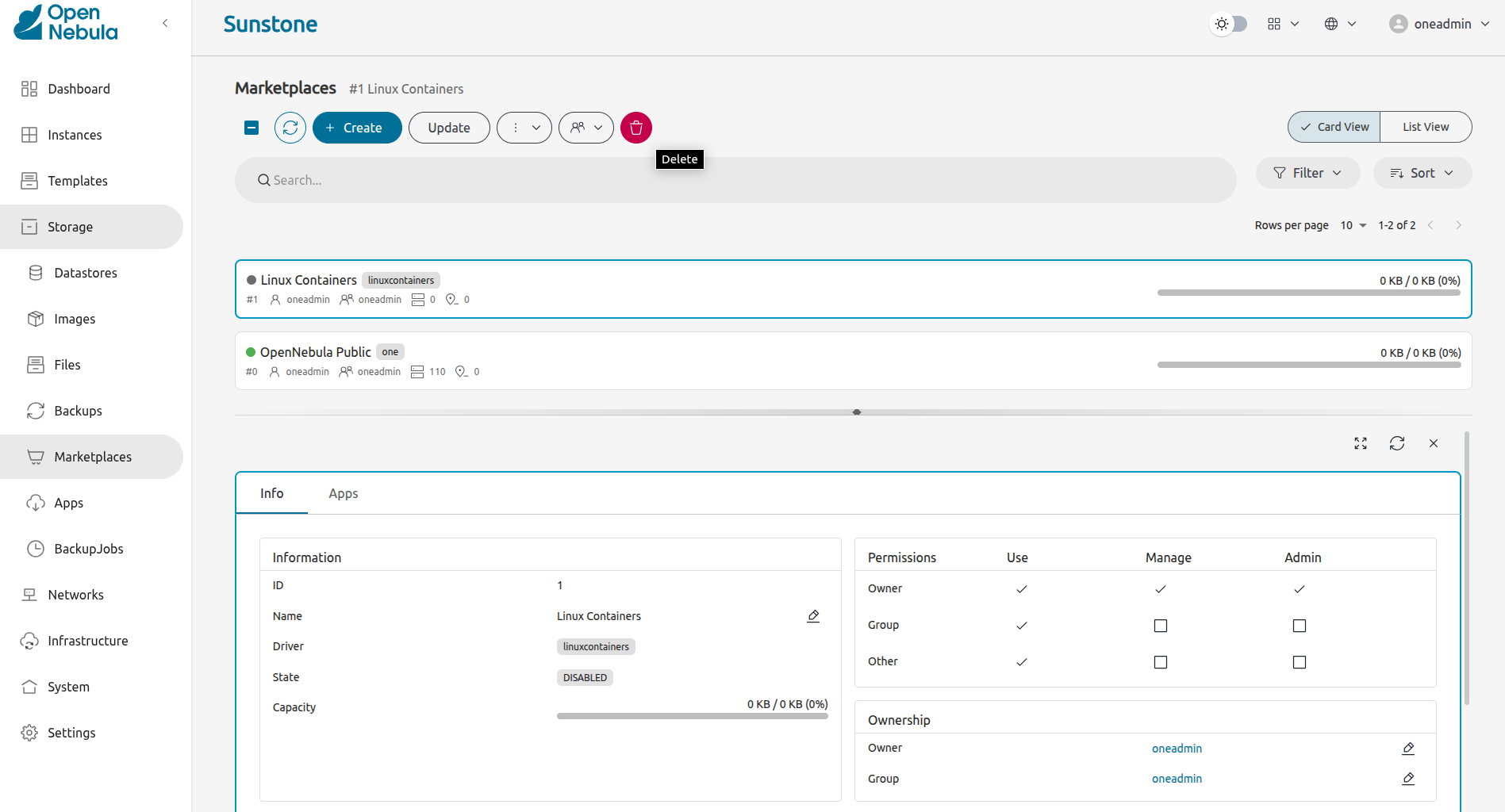Enable Other Admin permission checkbox
1505x812 pixels.
point(1299,662)
